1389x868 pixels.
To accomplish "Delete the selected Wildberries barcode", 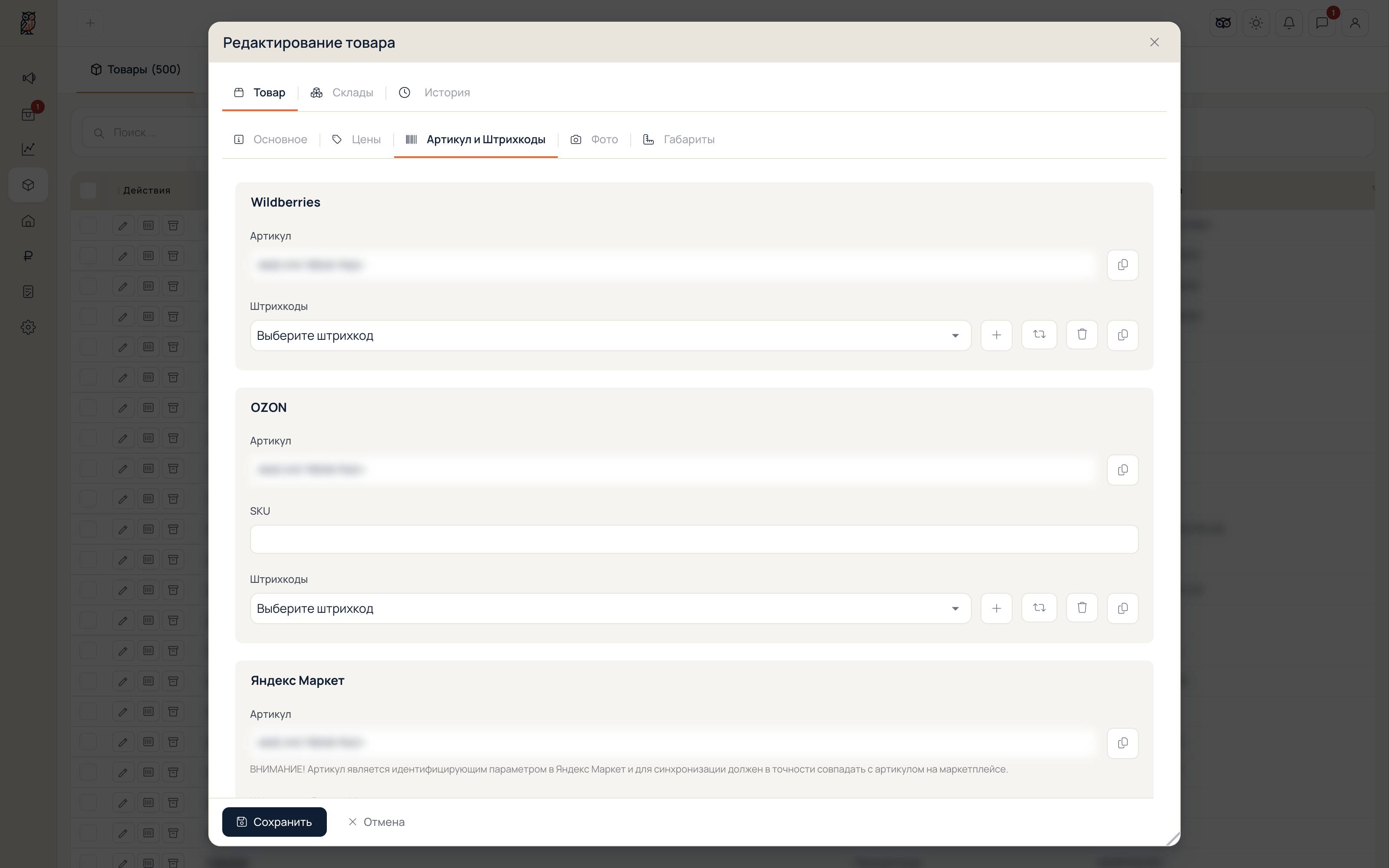I will (1081, 335).
